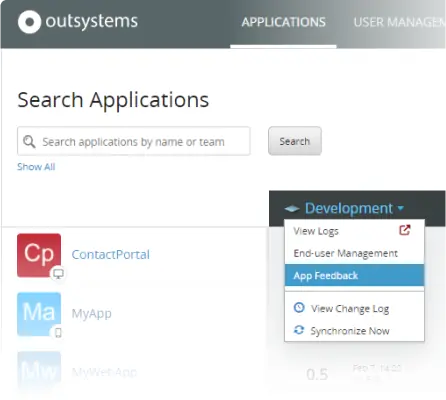Viewport: 446px width, 400px height.
Task: Open End-user Management from menu
Action: (x=354, y=253)
